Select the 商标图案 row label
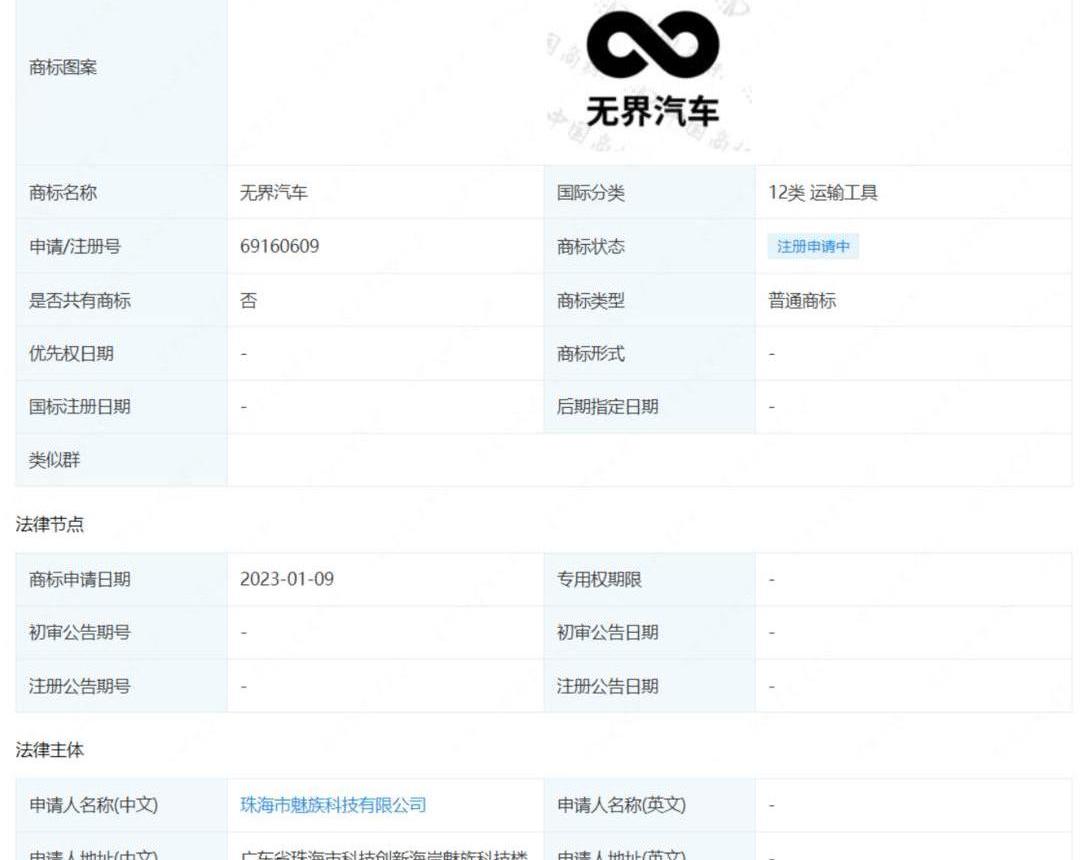This screenshot has width=1080, height=860. coord(63,67)
